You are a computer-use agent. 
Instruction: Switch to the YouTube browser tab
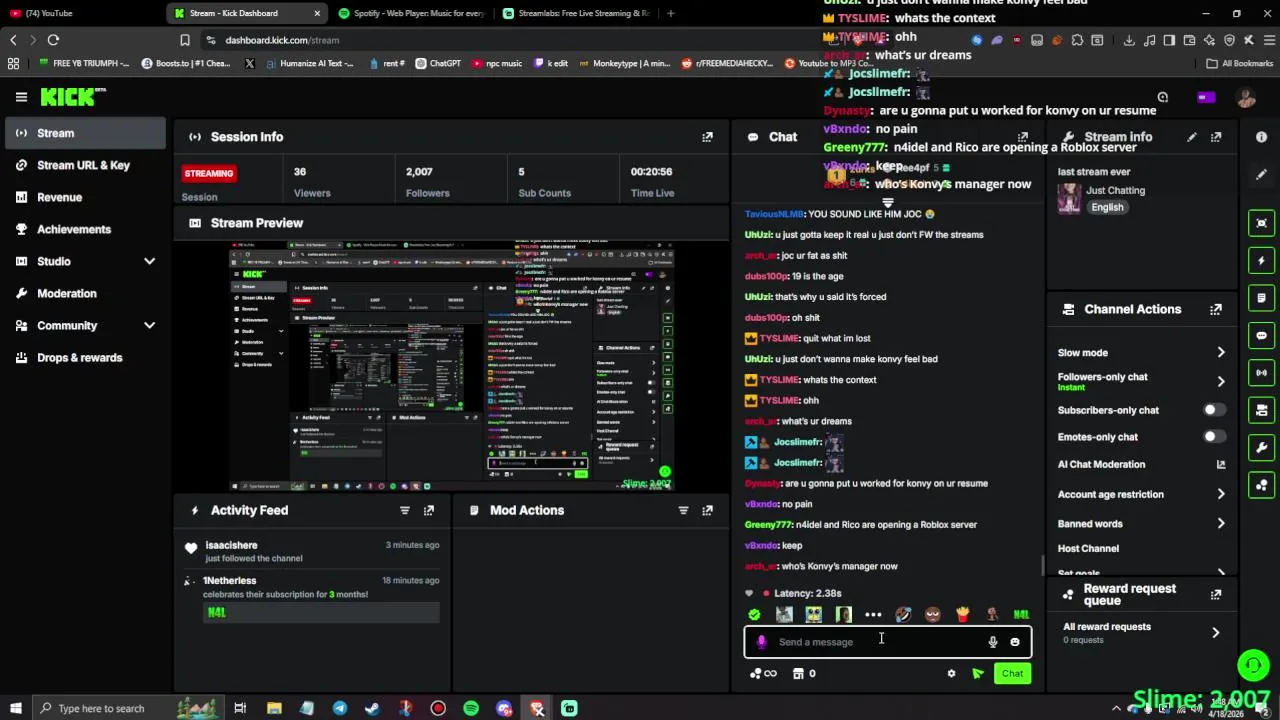80,13
